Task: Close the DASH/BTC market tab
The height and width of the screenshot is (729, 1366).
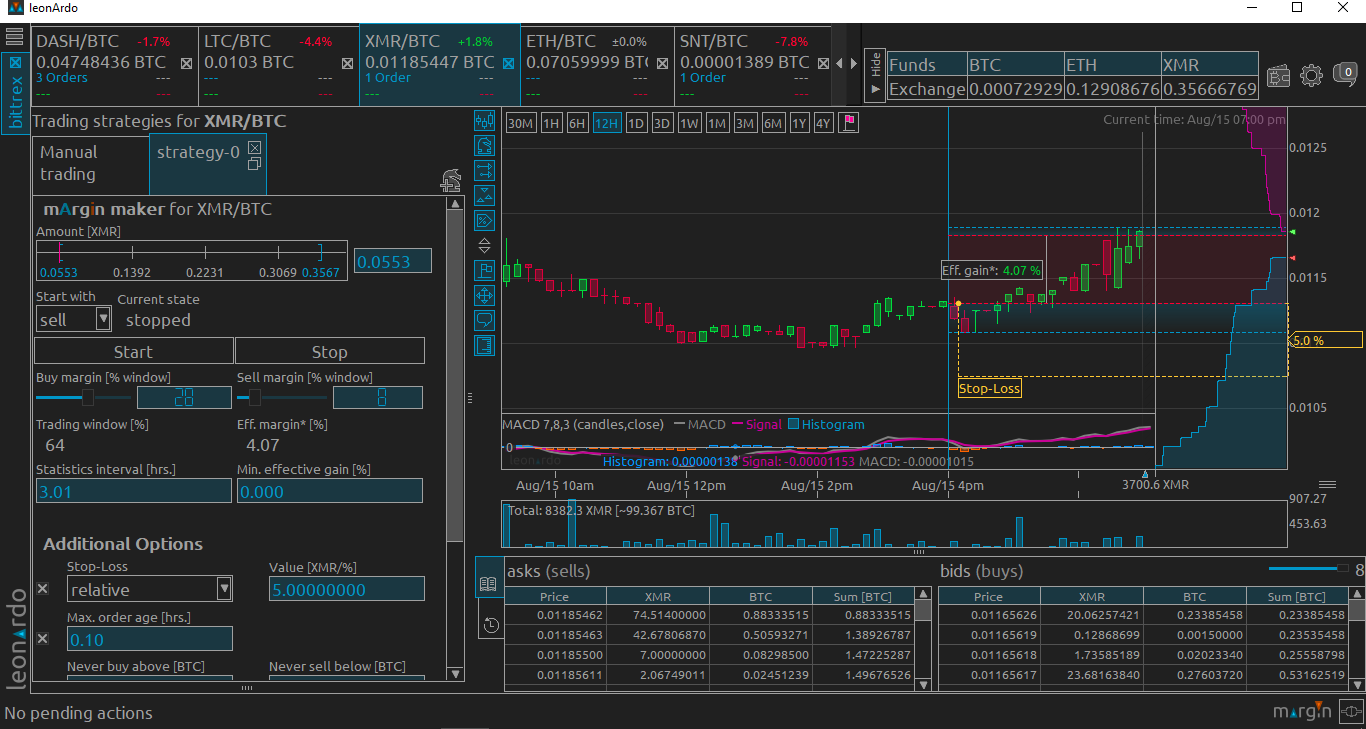Action: [x=186, y=63]
